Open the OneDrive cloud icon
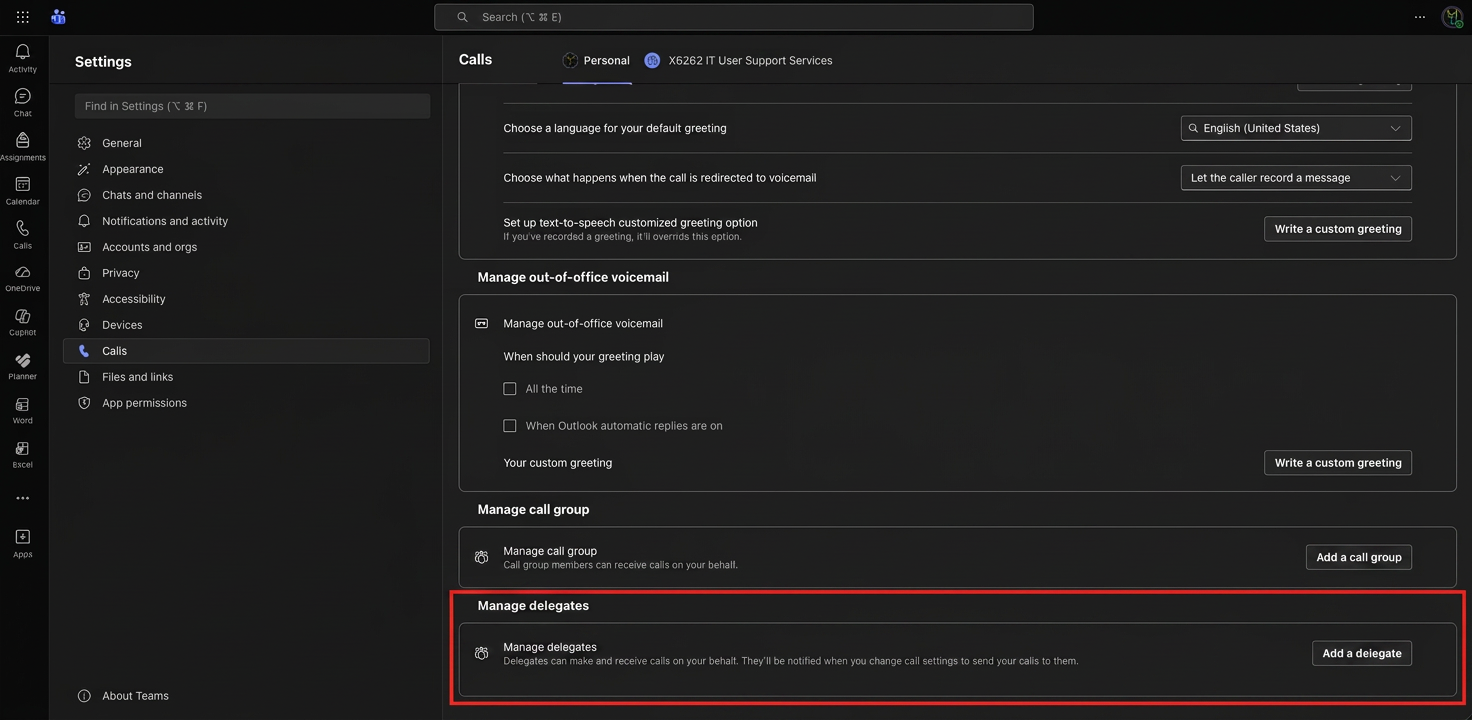 point(22,272)
